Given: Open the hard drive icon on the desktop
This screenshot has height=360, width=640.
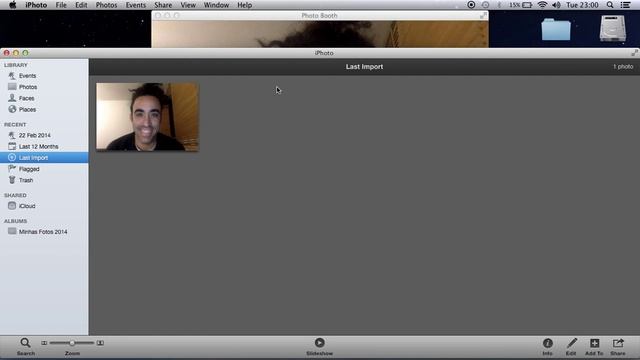Looking at the screenshot, I should (x=613, y=28).
